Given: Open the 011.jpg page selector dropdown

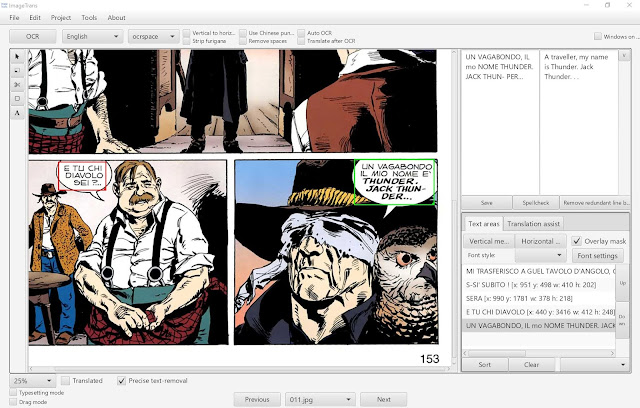Looking at the screenshot, I should point(320,399).
